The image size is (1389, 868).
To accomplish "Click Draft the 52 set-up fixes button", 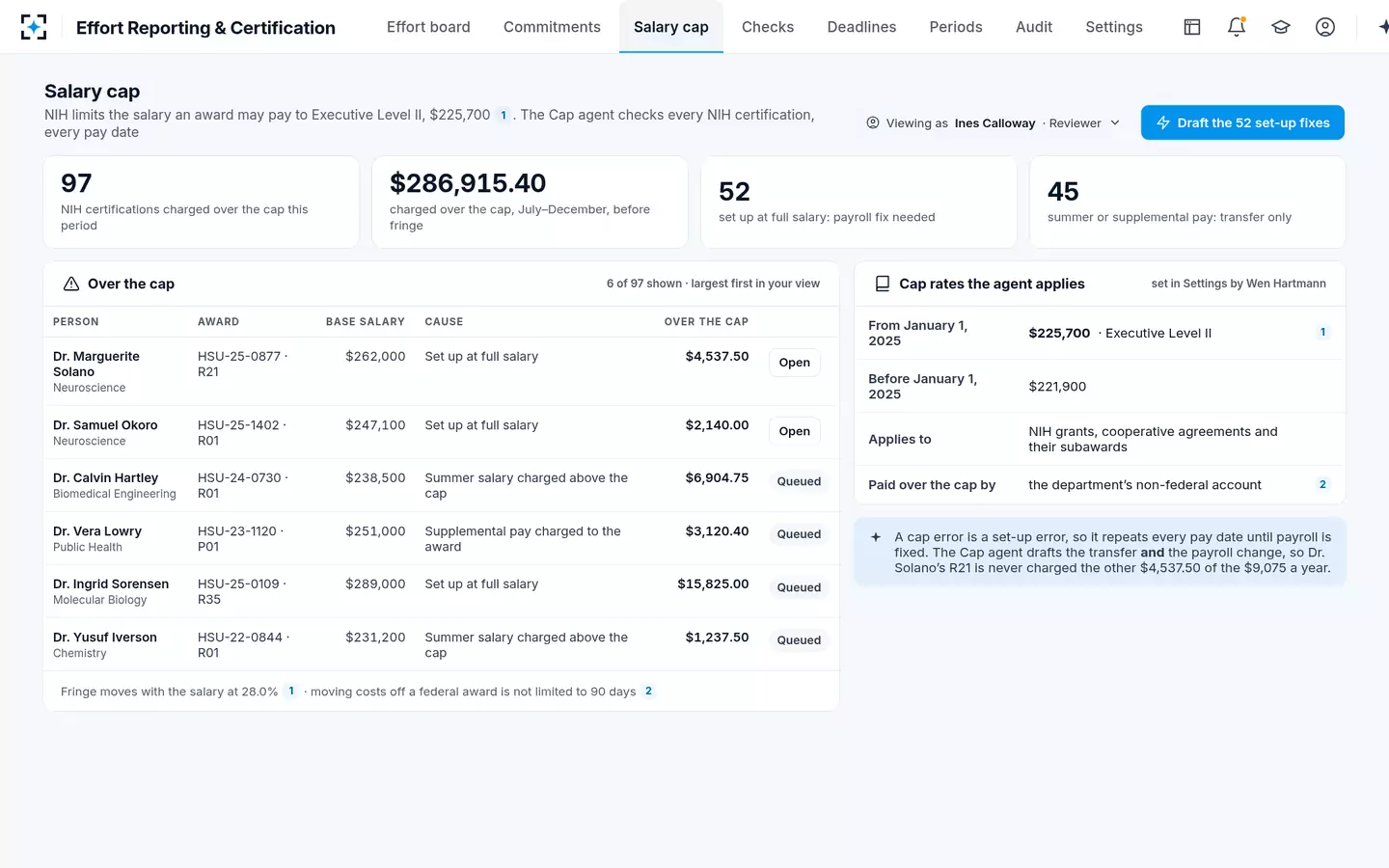I will (1242, 122).
